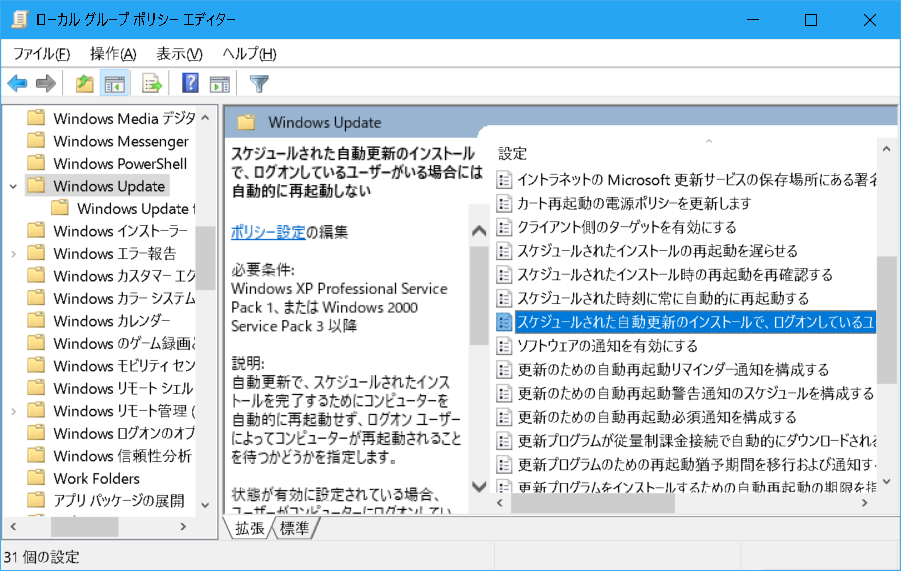Open the ファイル(F) menu
The image size is (901, 571).
pyautogui.click(x=41, y=54)
